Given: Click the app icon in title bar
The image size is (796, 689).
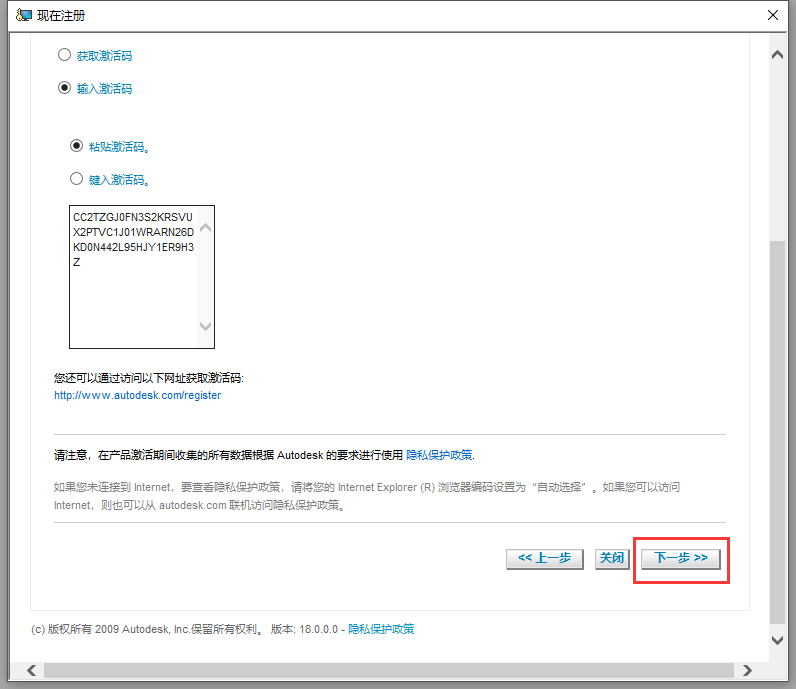Looking at the screenshot, I should (x=23, y=15).
